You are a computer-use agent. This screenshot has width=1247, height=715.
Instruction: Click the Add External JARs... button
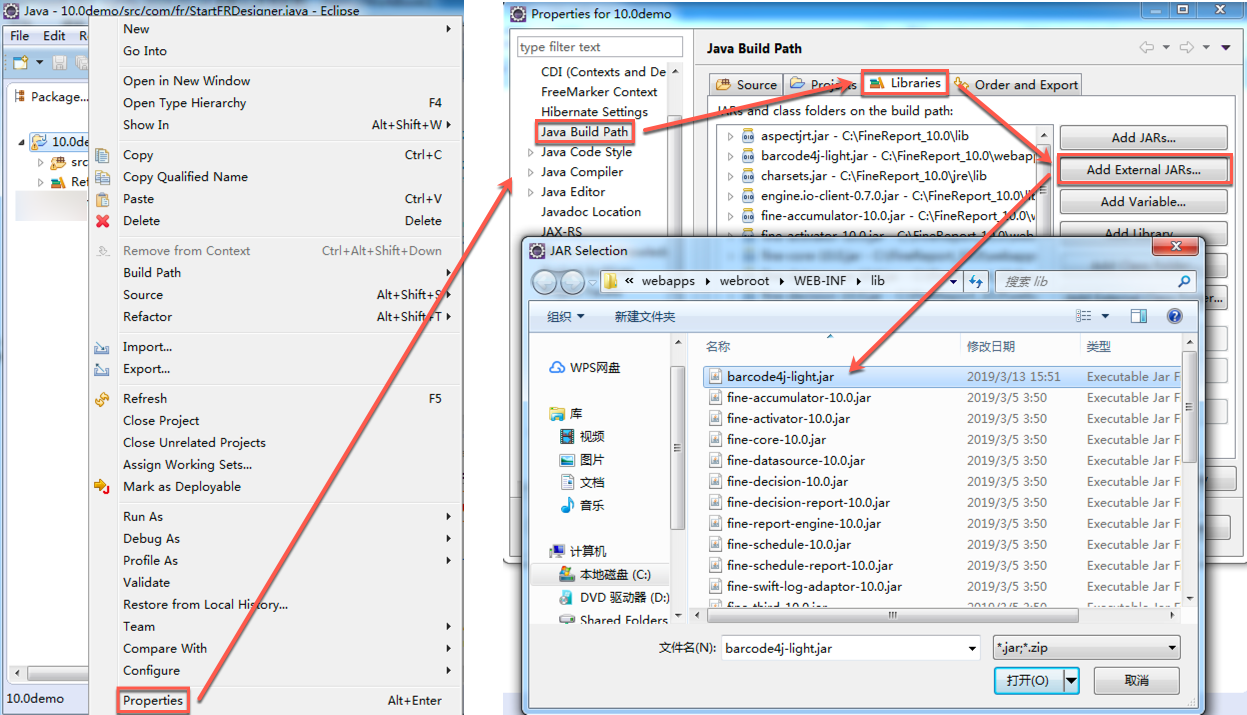point(1143,170)
